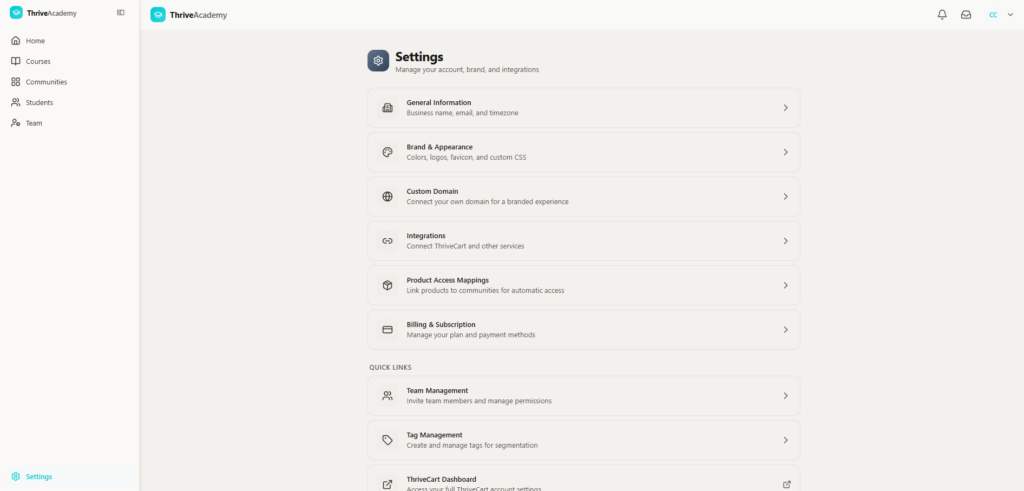
Task: Click the Product Access Mappings box icon
Action: (387, 285)
